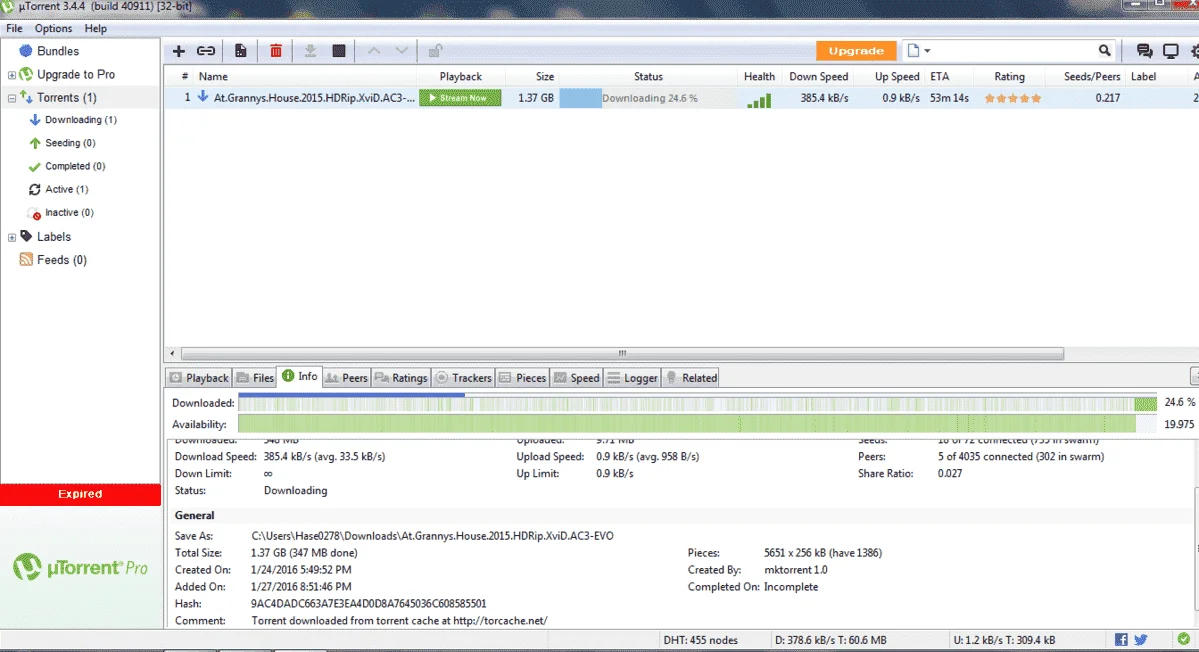The width and height of the screenshot is (1199, 652).
Task: Click the Start Torrent download arrow icon
Action: point(310,51)
